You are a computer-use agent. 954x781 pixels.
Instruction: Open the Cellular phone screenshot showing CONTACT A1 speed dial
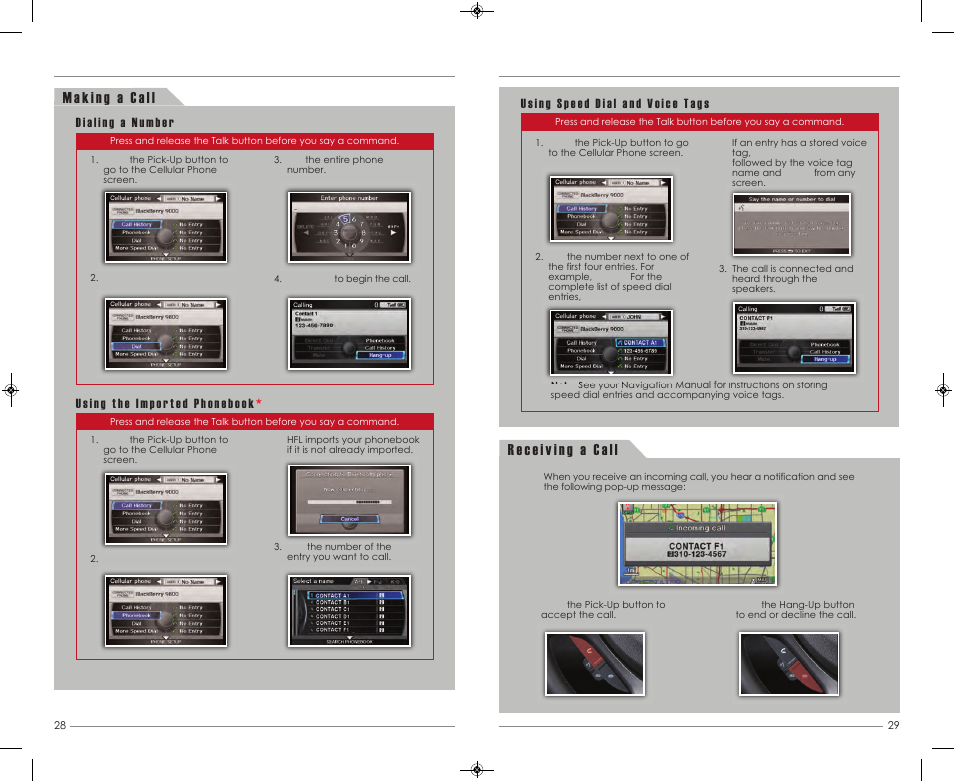coord(611,342)
